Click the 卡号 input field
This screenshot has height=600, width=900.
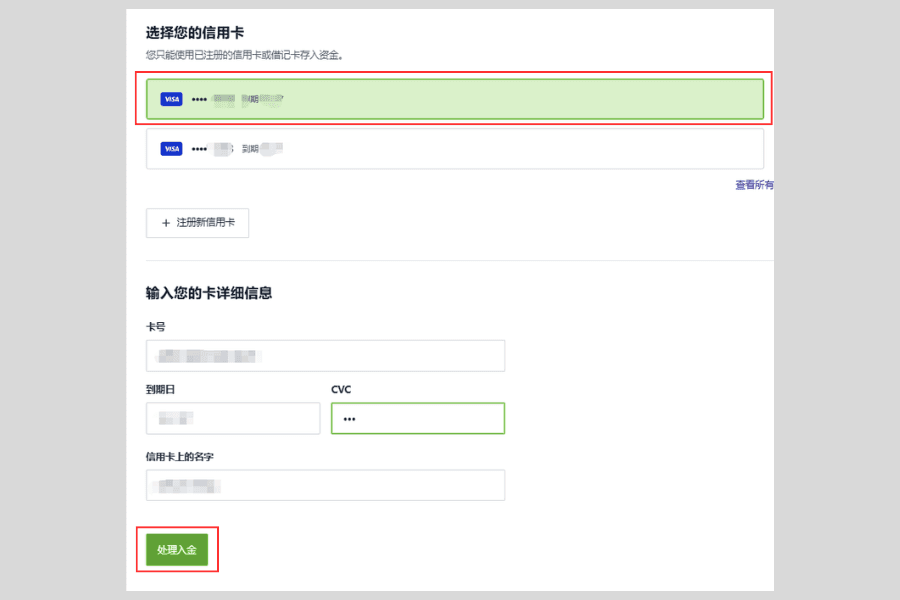tap(325, 355)
